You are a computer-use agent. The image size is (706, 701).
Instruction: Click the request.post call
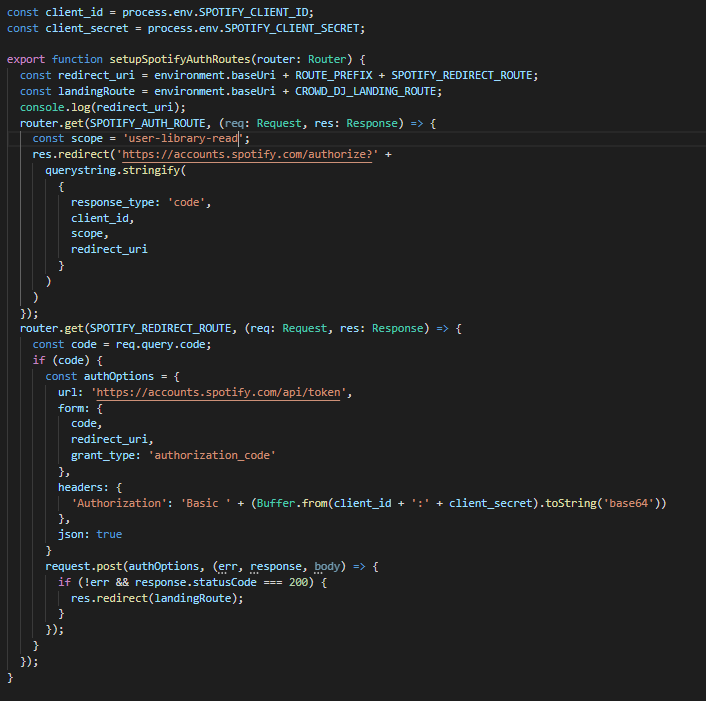(84, 566)
